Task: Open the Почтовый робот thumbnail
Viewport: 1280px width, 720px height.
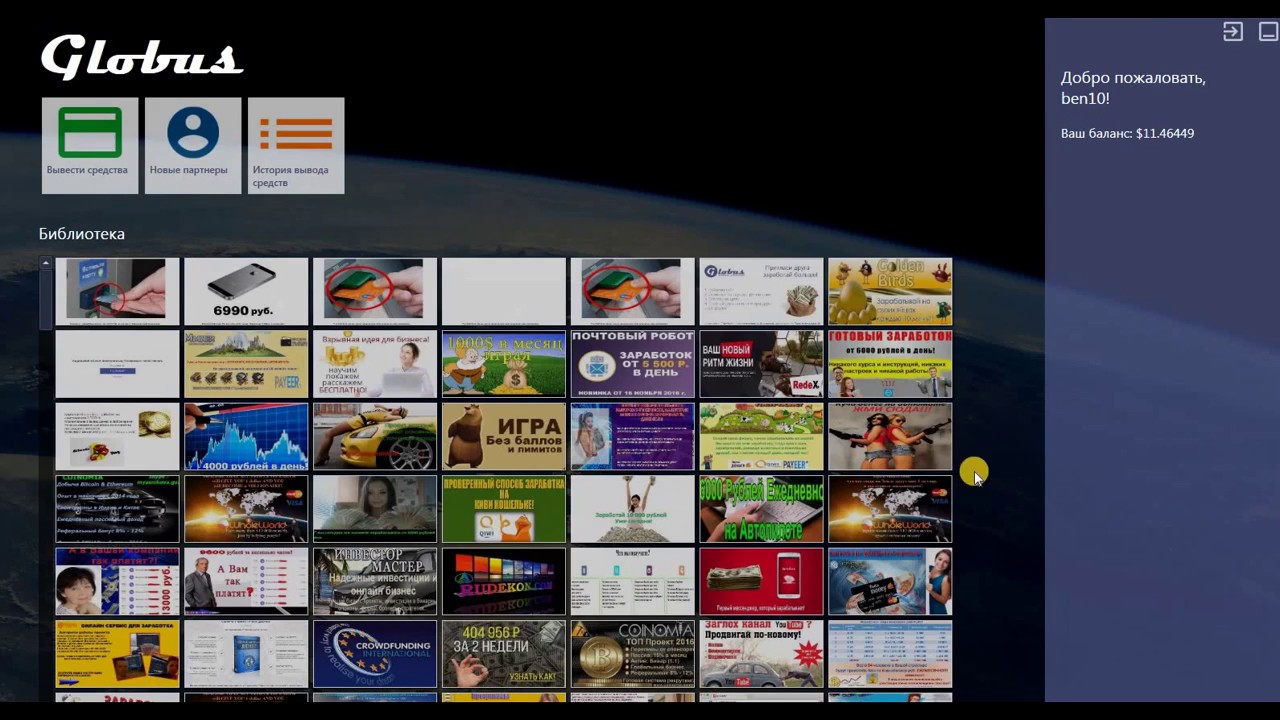Action: (632, 364)
